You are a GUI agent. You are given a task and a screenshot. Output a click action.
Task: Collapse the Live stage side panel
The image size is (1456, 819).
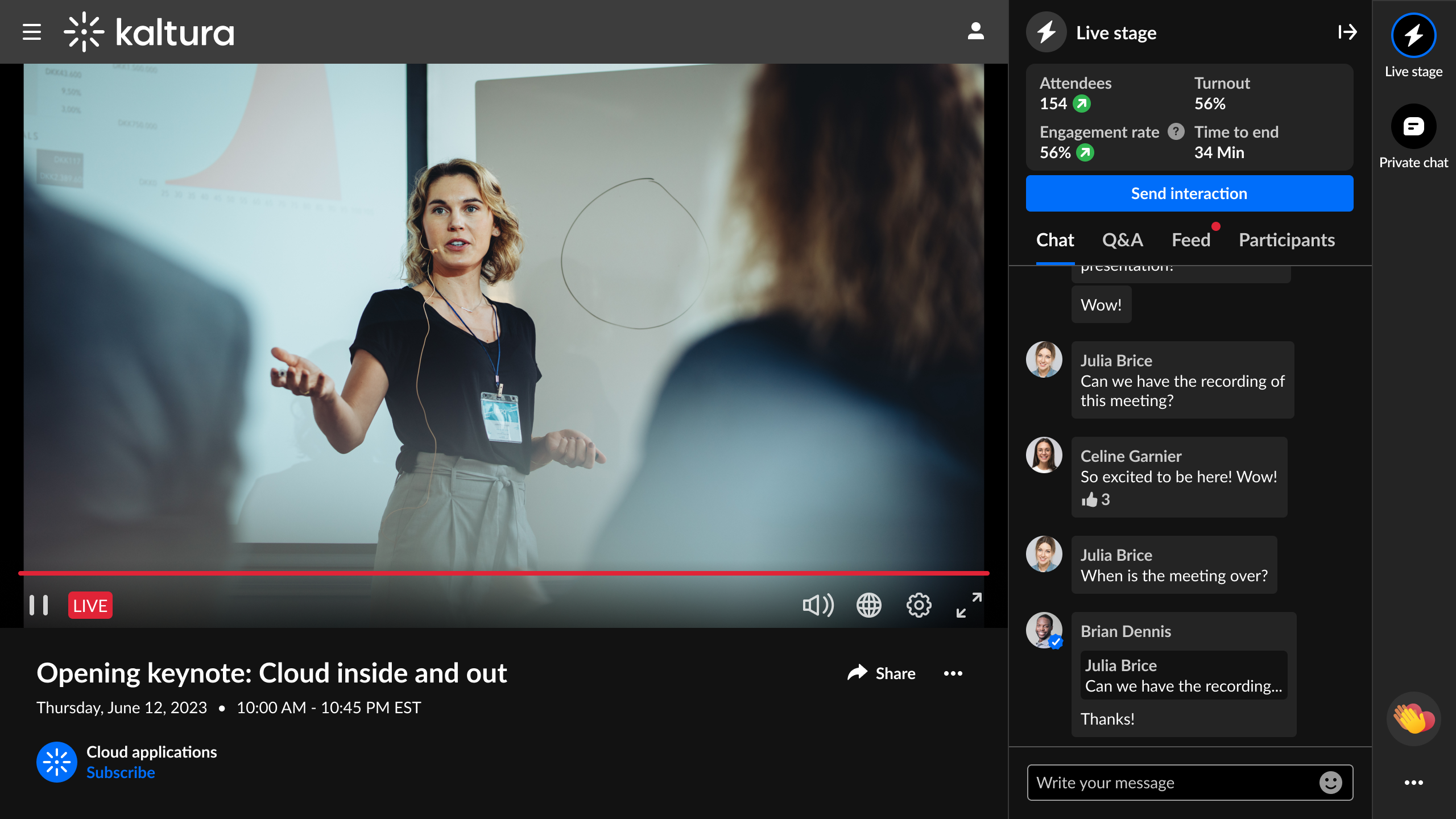(x=1347, y=32)
